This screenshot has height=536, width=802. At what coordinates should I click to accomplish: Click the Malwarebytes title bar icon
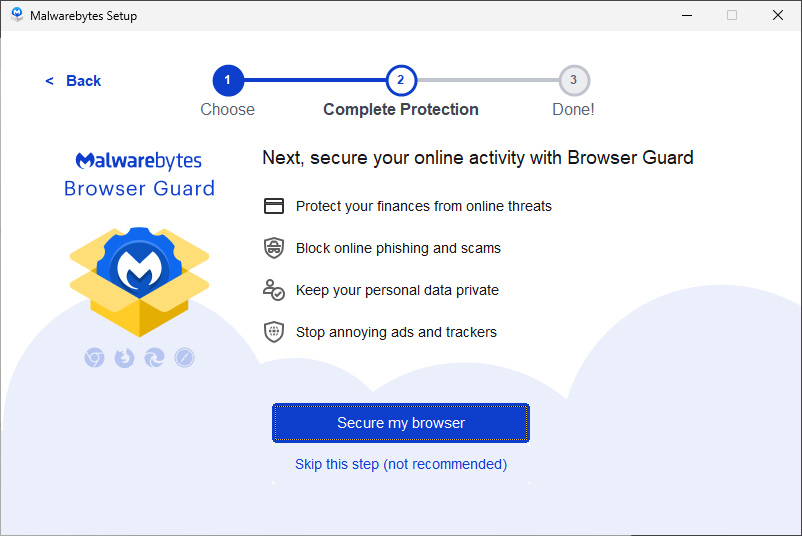17,15
